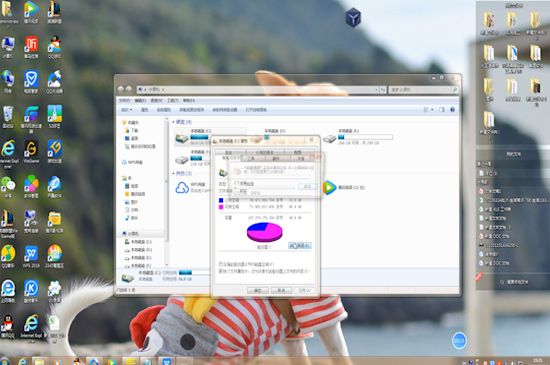The height and width of the screenshot is (365, 550).
Task: Toggle the compress this drive checkbox
Action: pyautogui.click(x=221, y=264)
